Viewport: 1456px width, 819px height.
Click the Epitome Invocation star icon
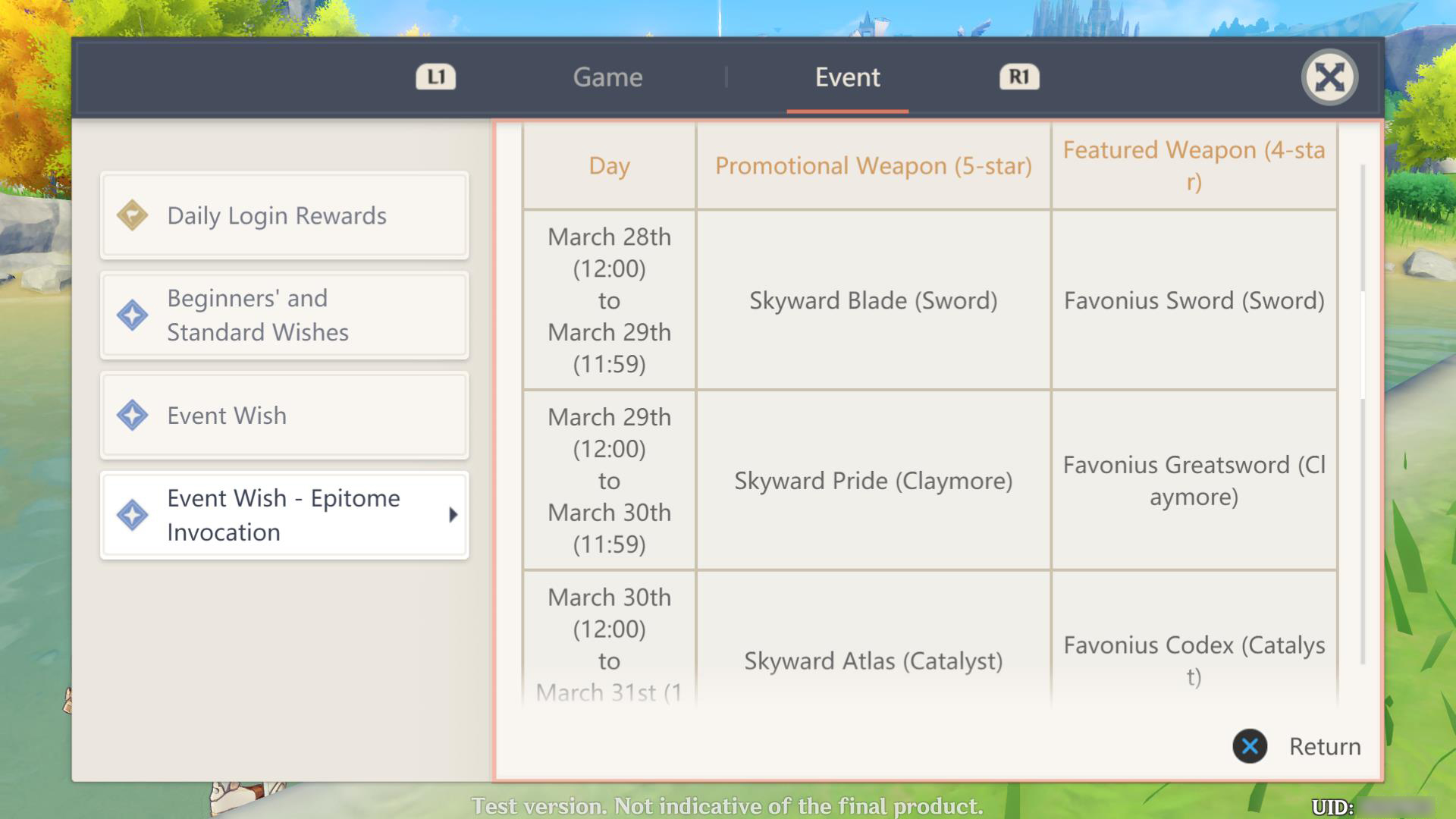tap(132, 515)
